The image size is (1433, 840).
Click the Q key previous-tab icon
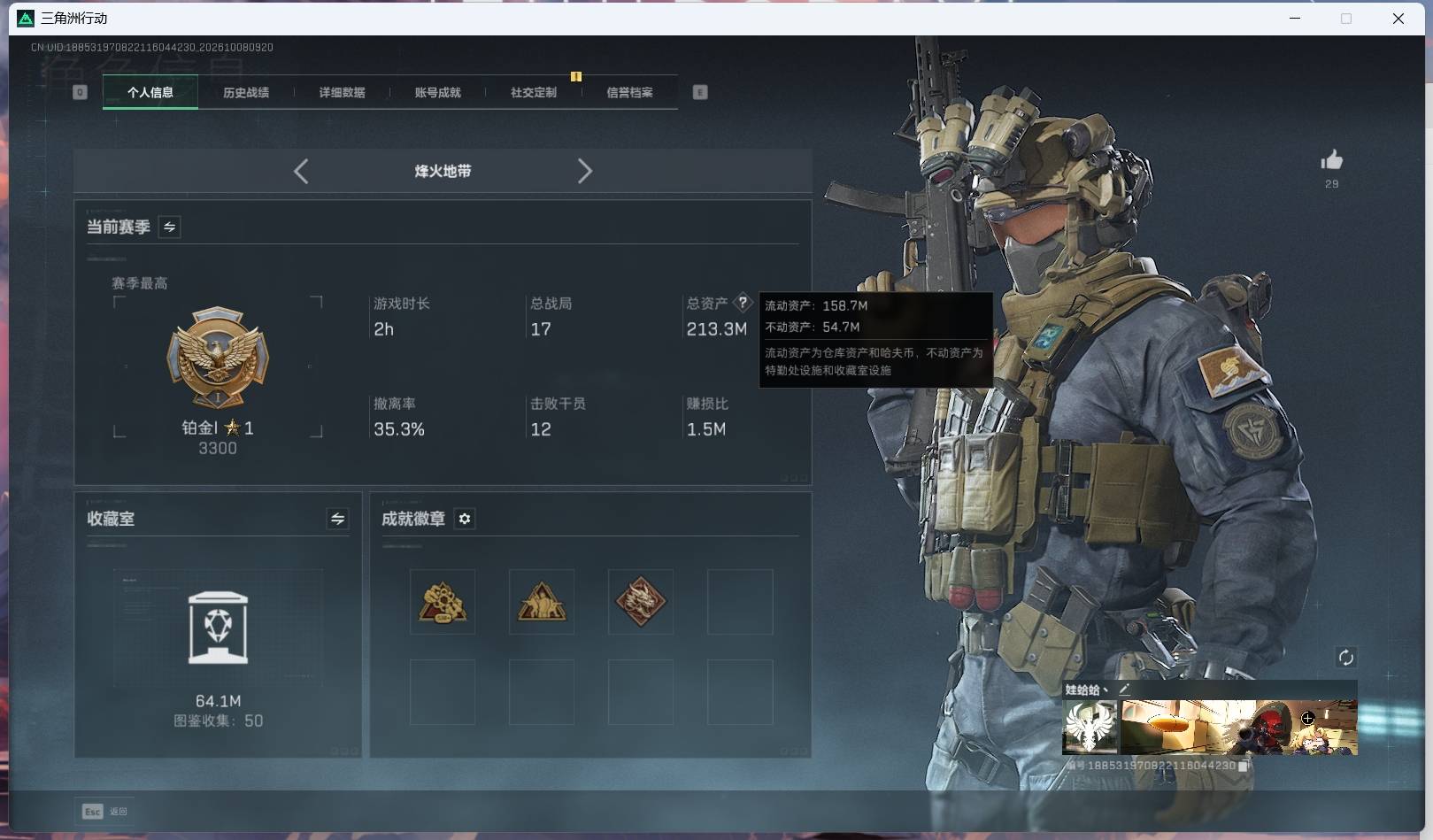point(80,92)
